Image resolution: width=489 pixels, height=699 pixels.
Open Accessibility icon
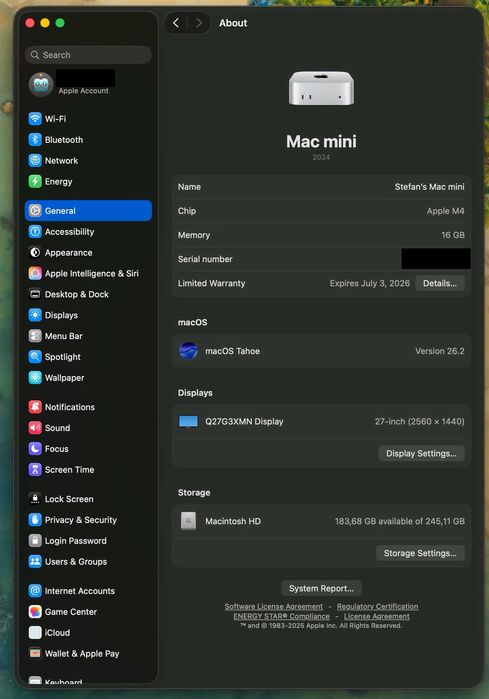pos(35,231)
